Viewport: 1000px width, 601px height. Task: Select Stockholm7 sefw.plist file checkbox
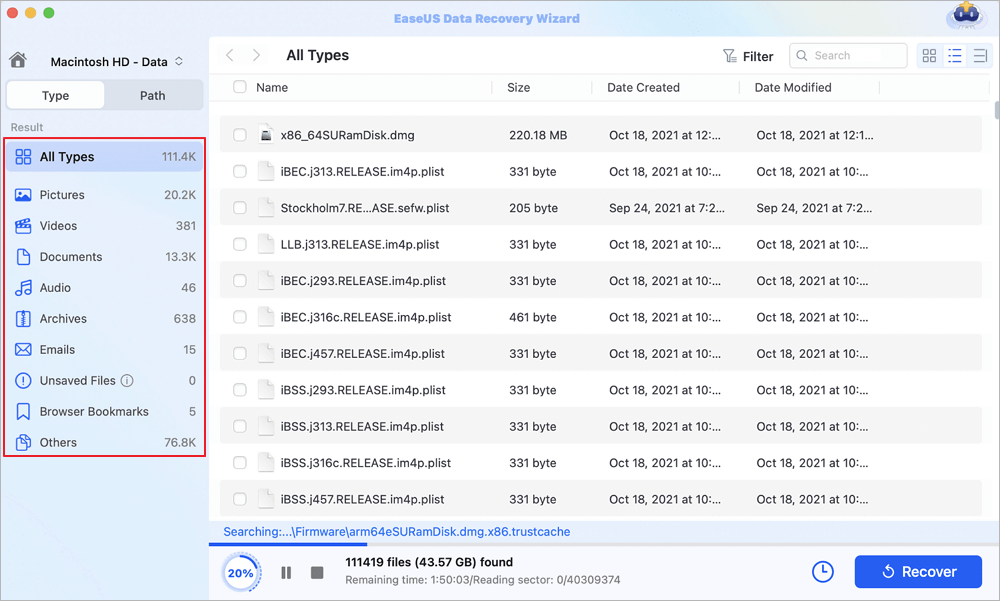click(240, 208)
